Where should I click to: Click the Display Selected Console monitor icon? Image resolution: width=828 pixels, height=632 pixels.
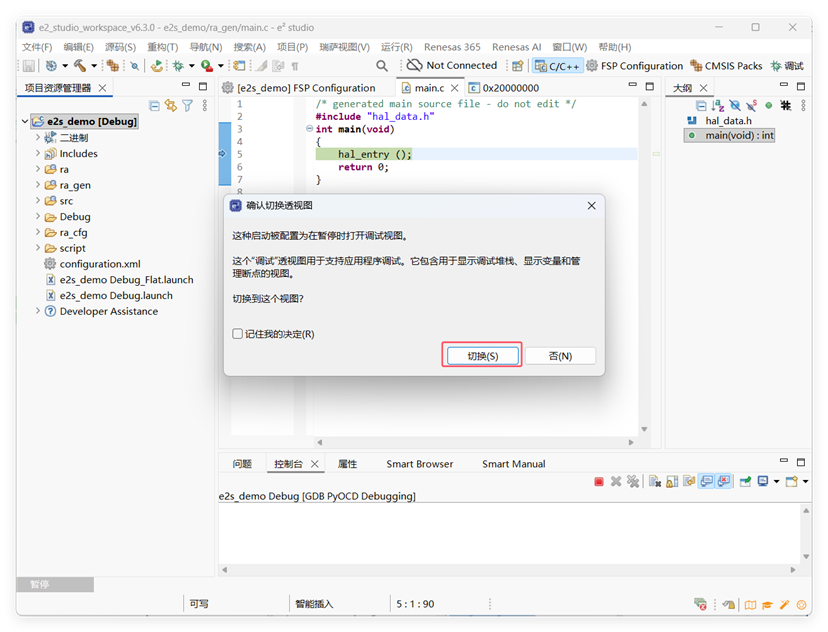point(763,482)
